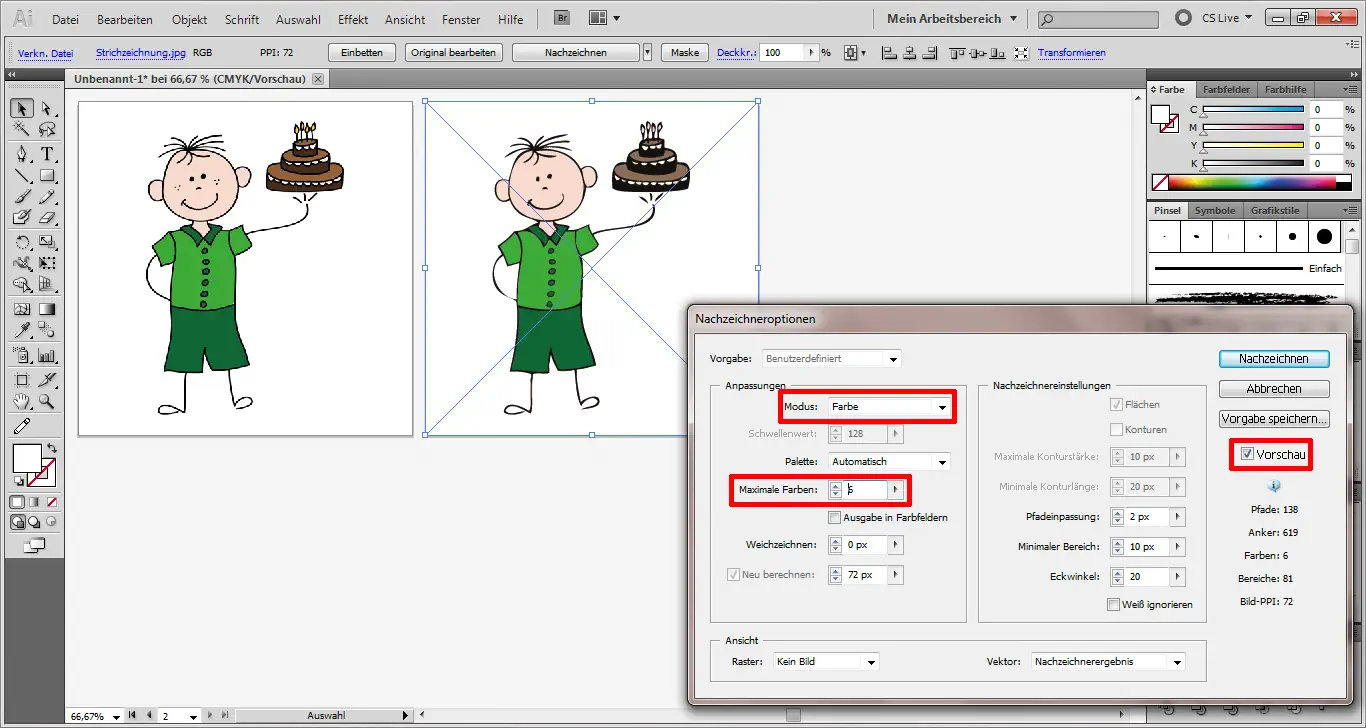This screenshot has width=1366, height=728.
Task: Select the Type tool
Action: pyautogui.click(x=47, y=154)
